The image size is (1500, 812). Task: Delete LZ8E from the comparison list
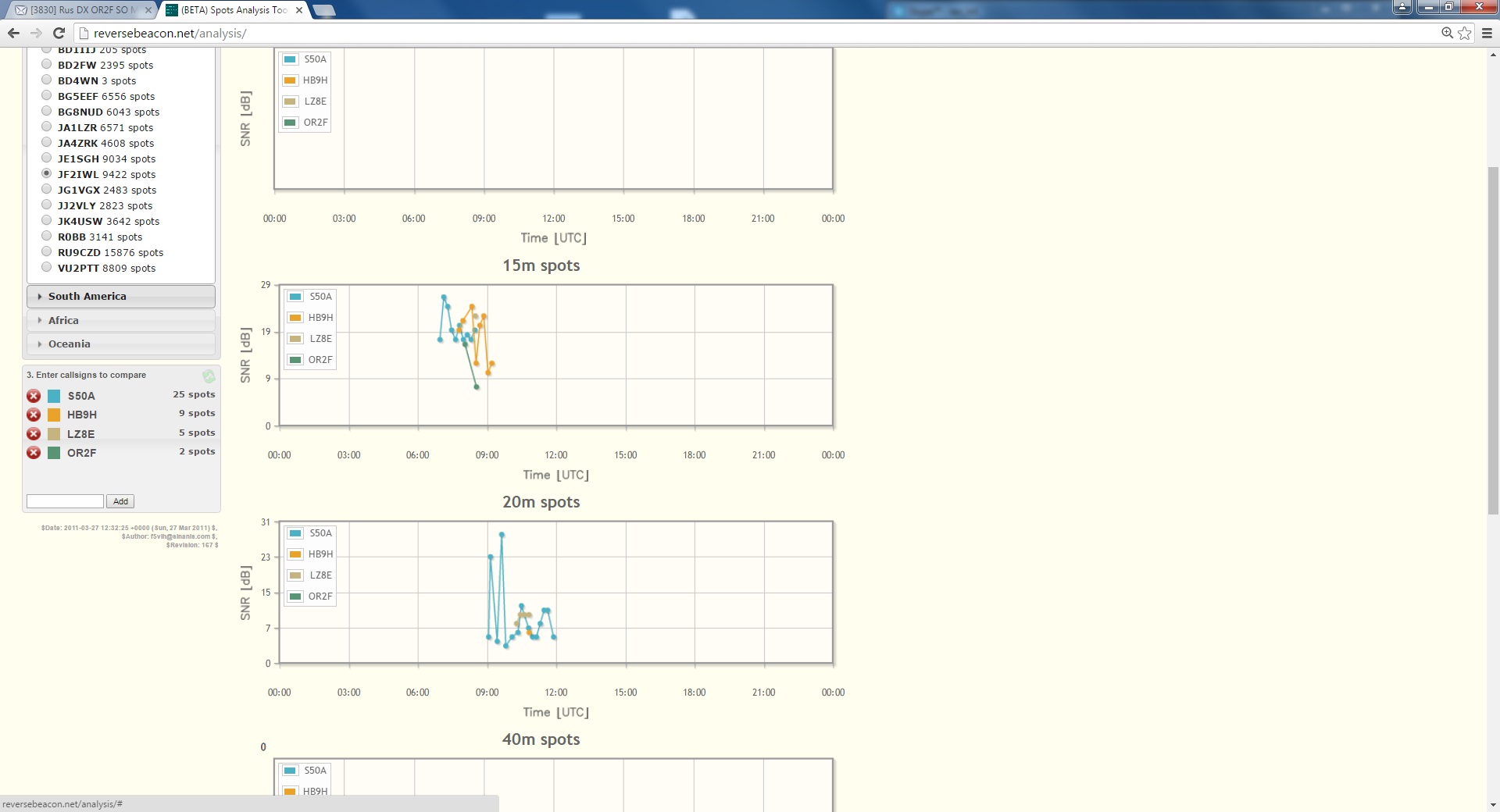coord(34,434)
